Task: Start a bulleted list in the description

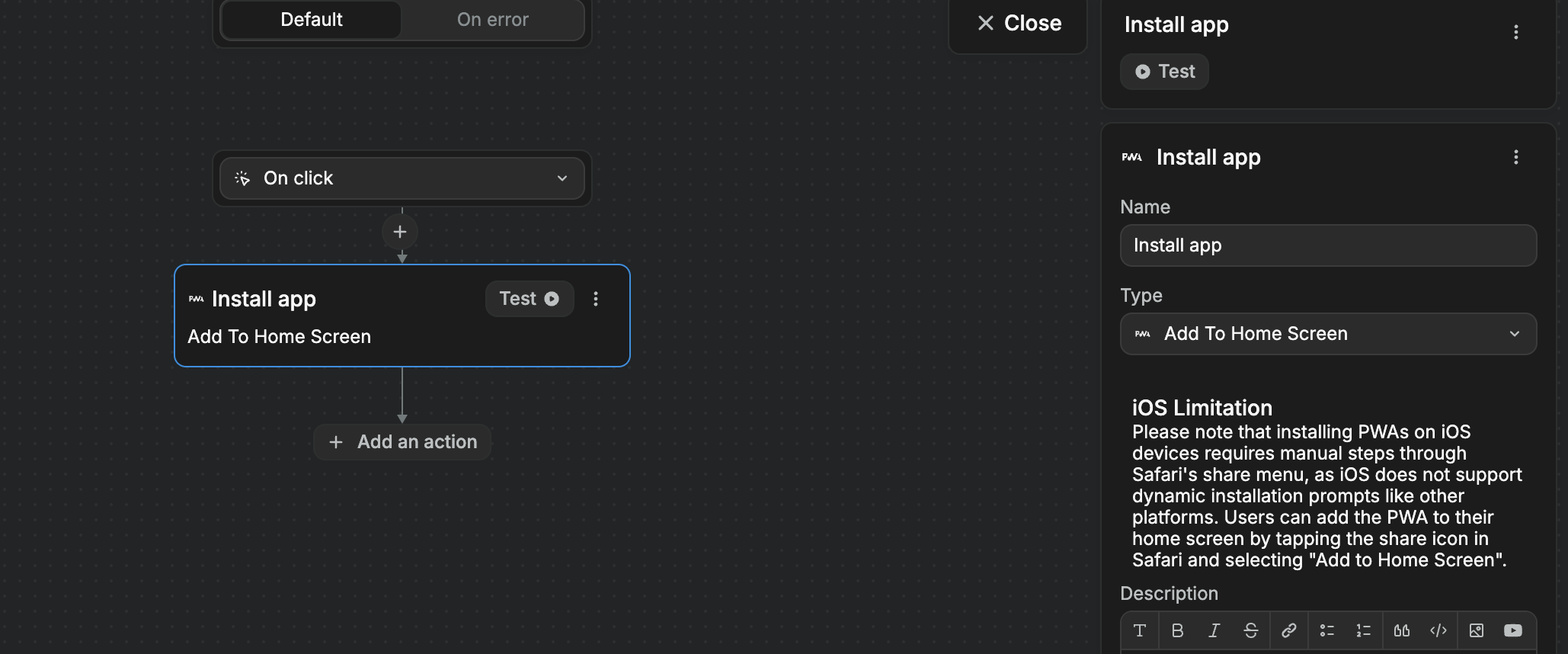Action: tap(1326, 630)
